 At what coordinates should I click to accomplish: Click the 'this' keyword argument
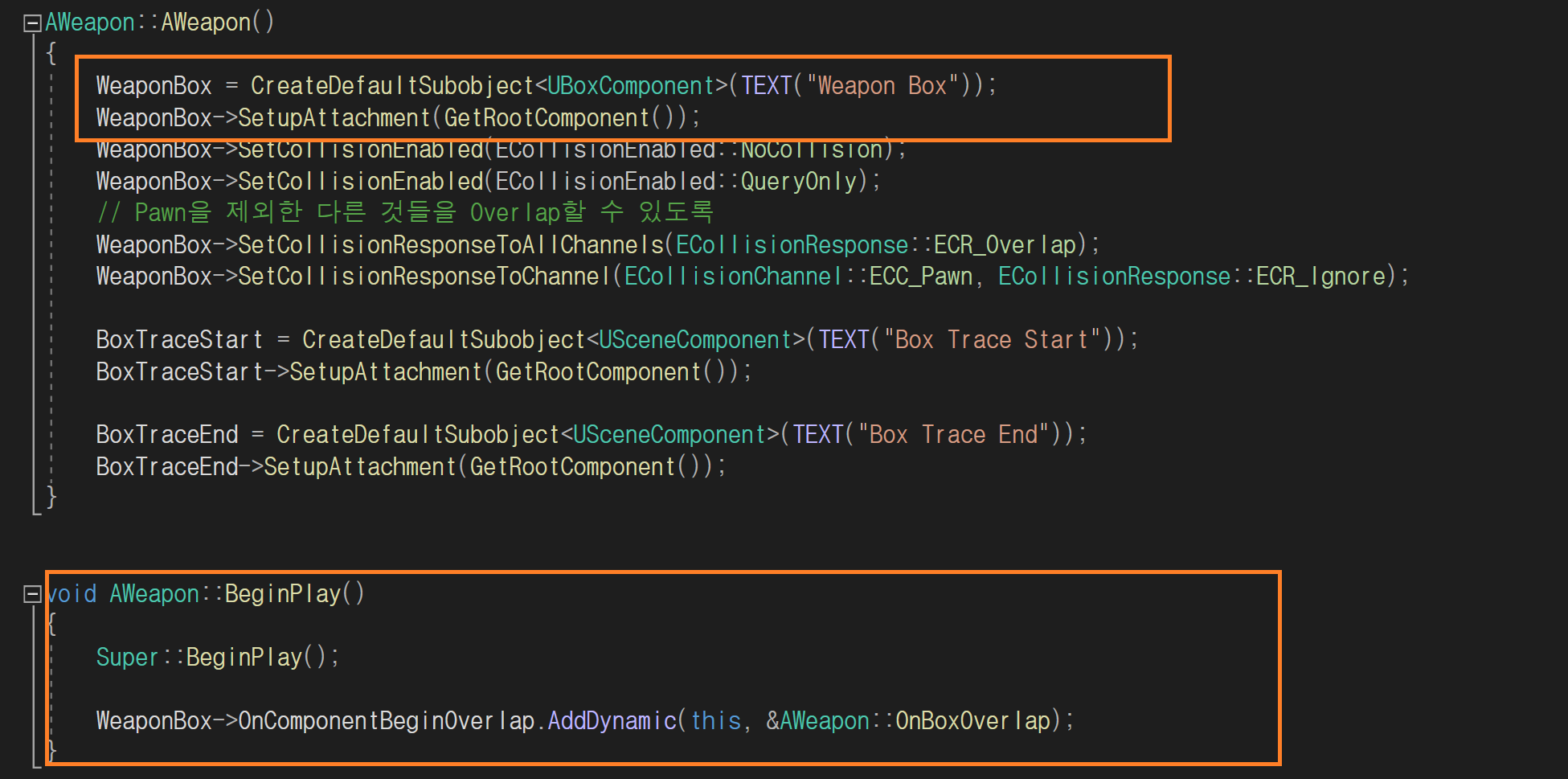point(715,721)
